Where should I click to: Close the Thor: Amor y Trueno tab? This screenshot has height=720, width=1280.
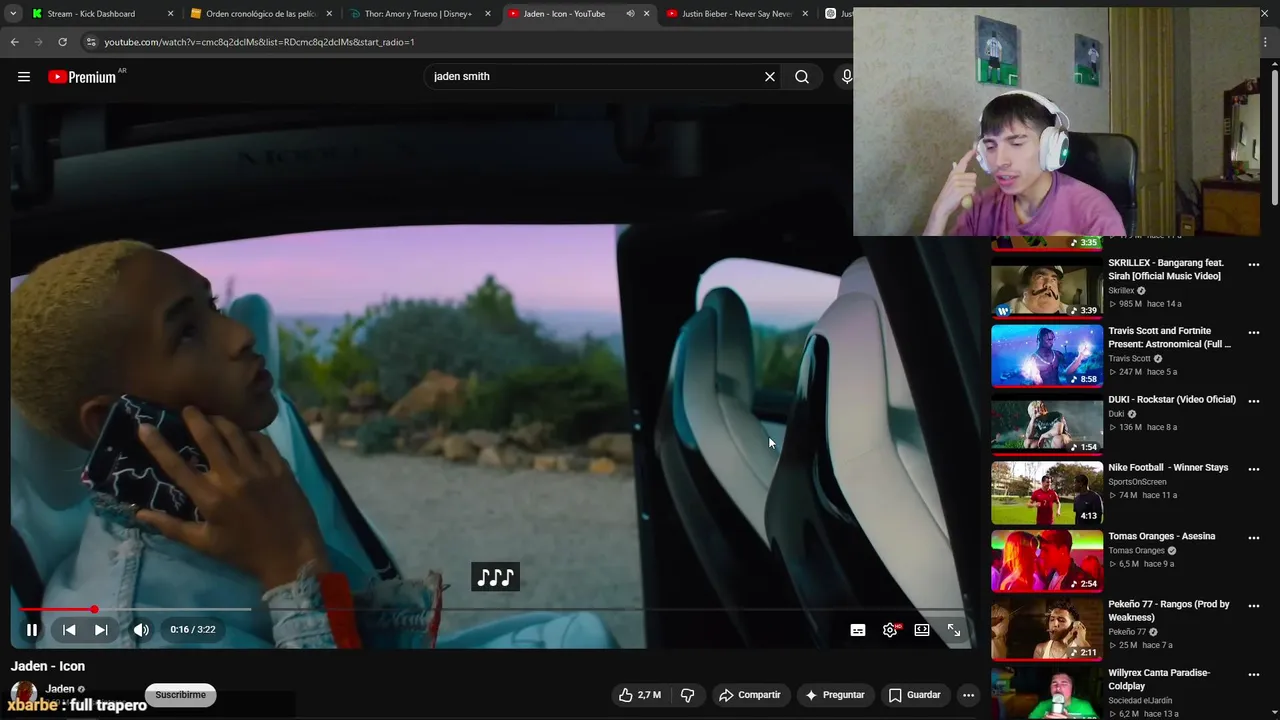click(x=487, y=14)
